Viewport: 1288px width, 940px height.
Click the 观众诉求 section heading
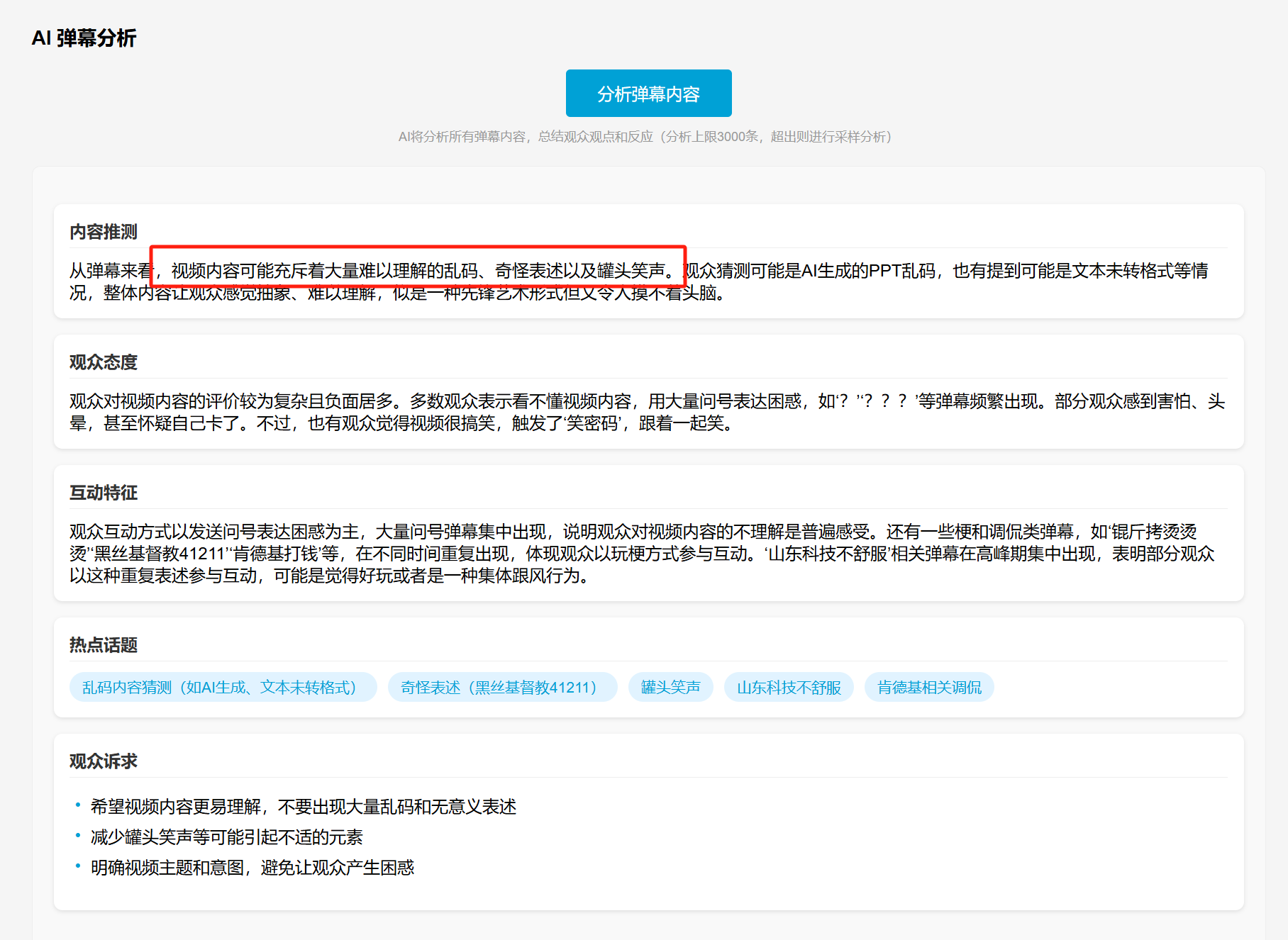(x=104, y=761)
